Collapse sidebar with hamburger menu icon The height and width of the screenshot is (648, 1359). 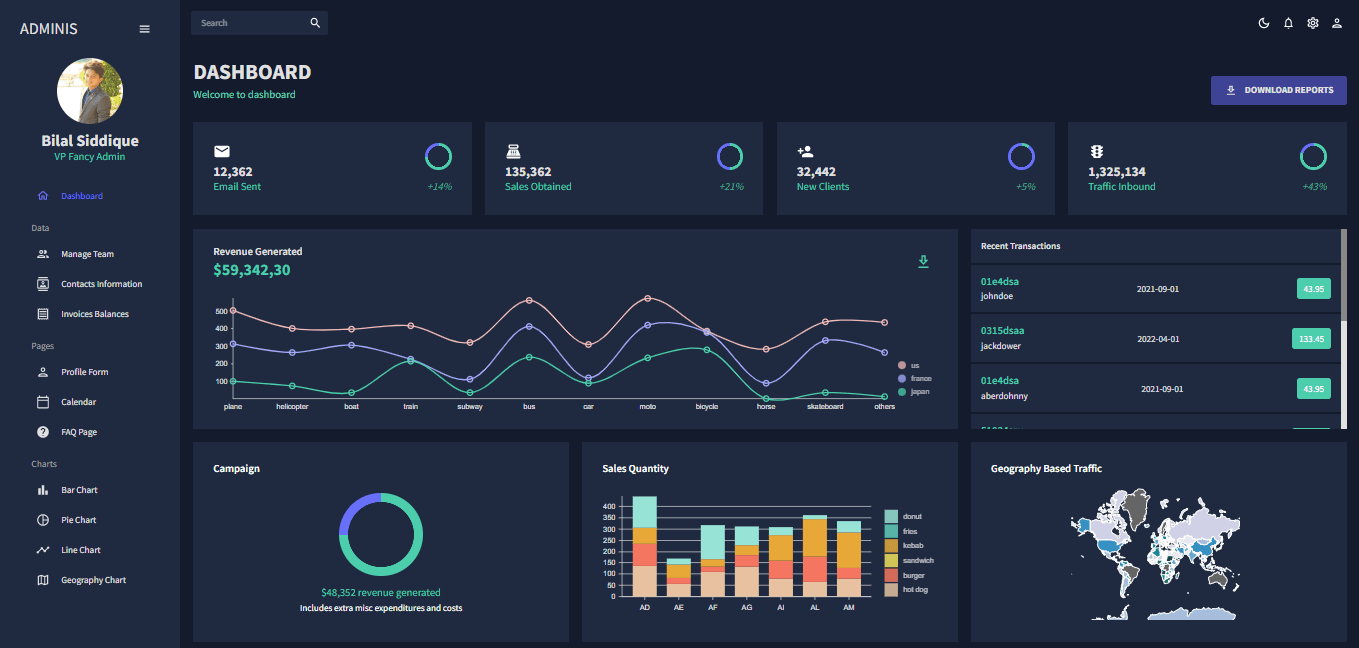[x=144, y=29]
